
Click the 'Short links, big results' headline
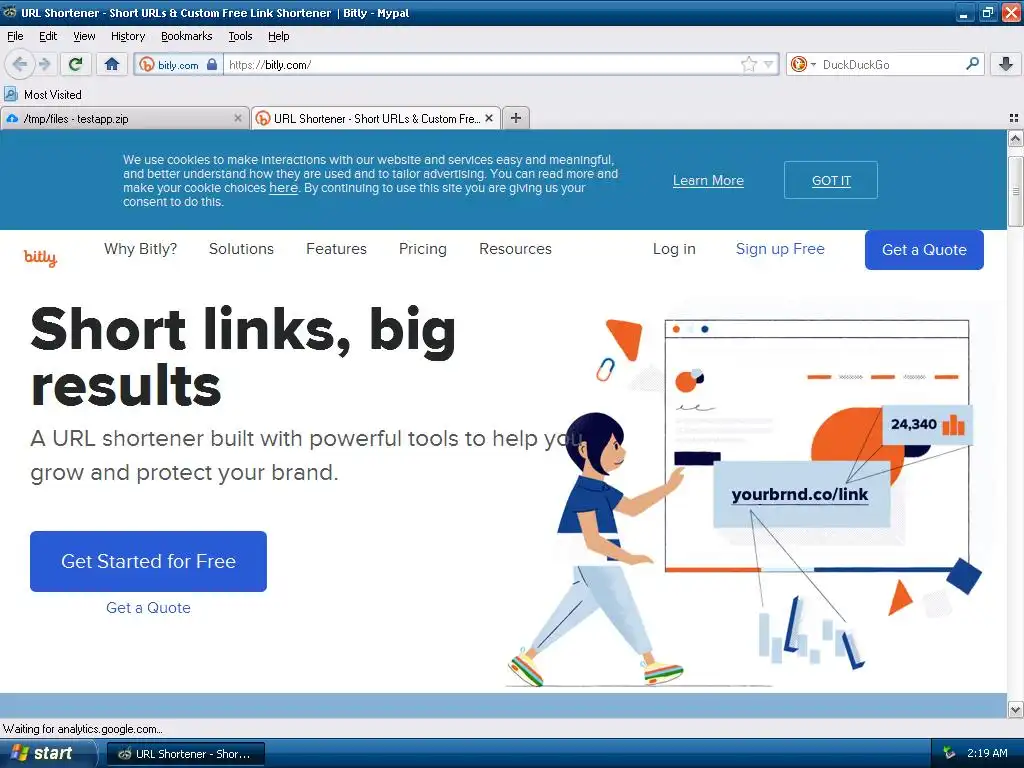tap(243, 357)
